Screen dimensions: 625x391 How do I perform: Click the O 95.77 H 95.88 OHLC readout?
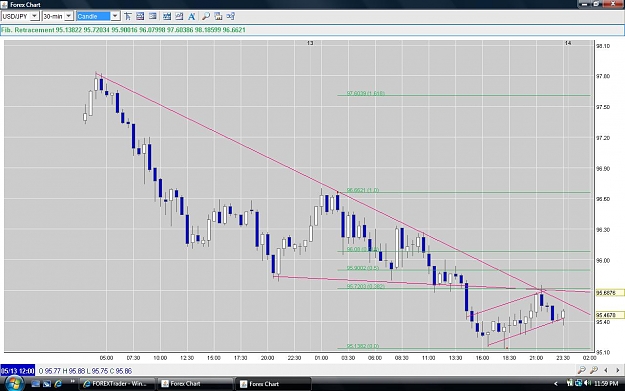pos(85,371)
